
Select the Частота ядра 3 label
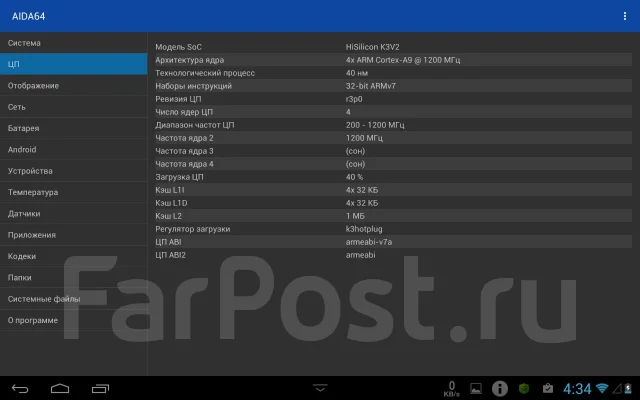[184, 151]
